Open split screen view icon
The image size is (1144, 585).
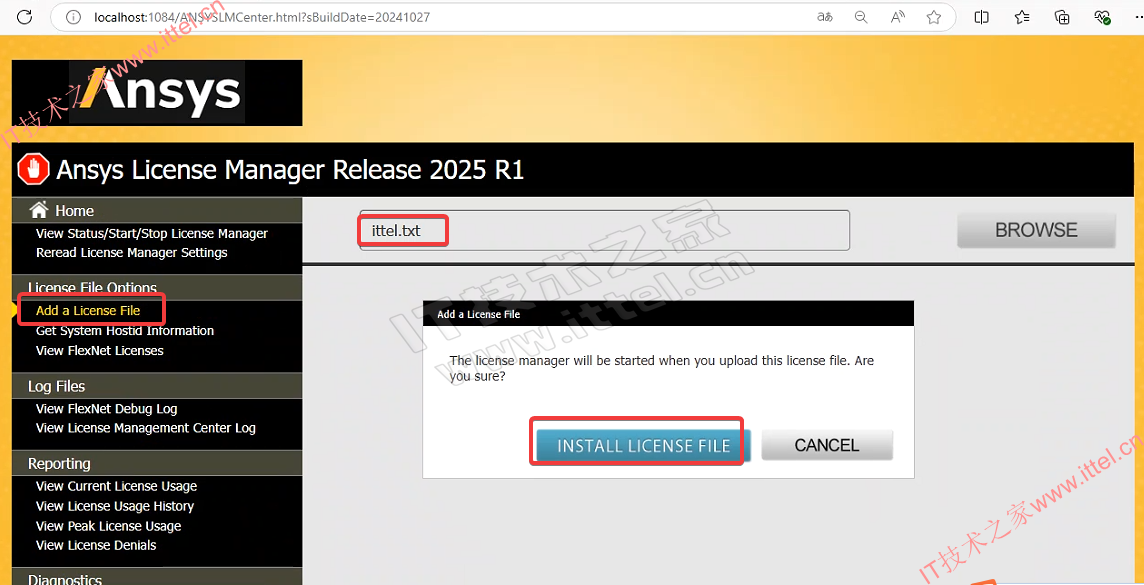[982, 17]
